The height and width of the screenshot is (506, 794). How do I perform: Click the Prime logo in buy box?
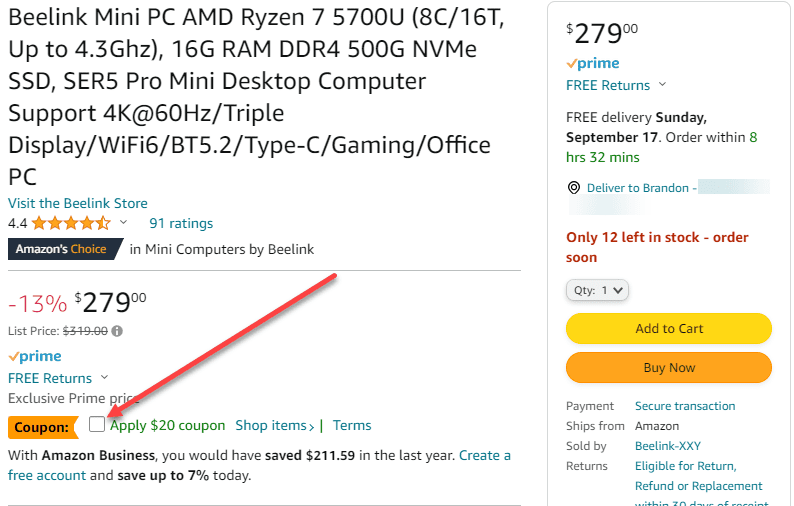point(593,64)
